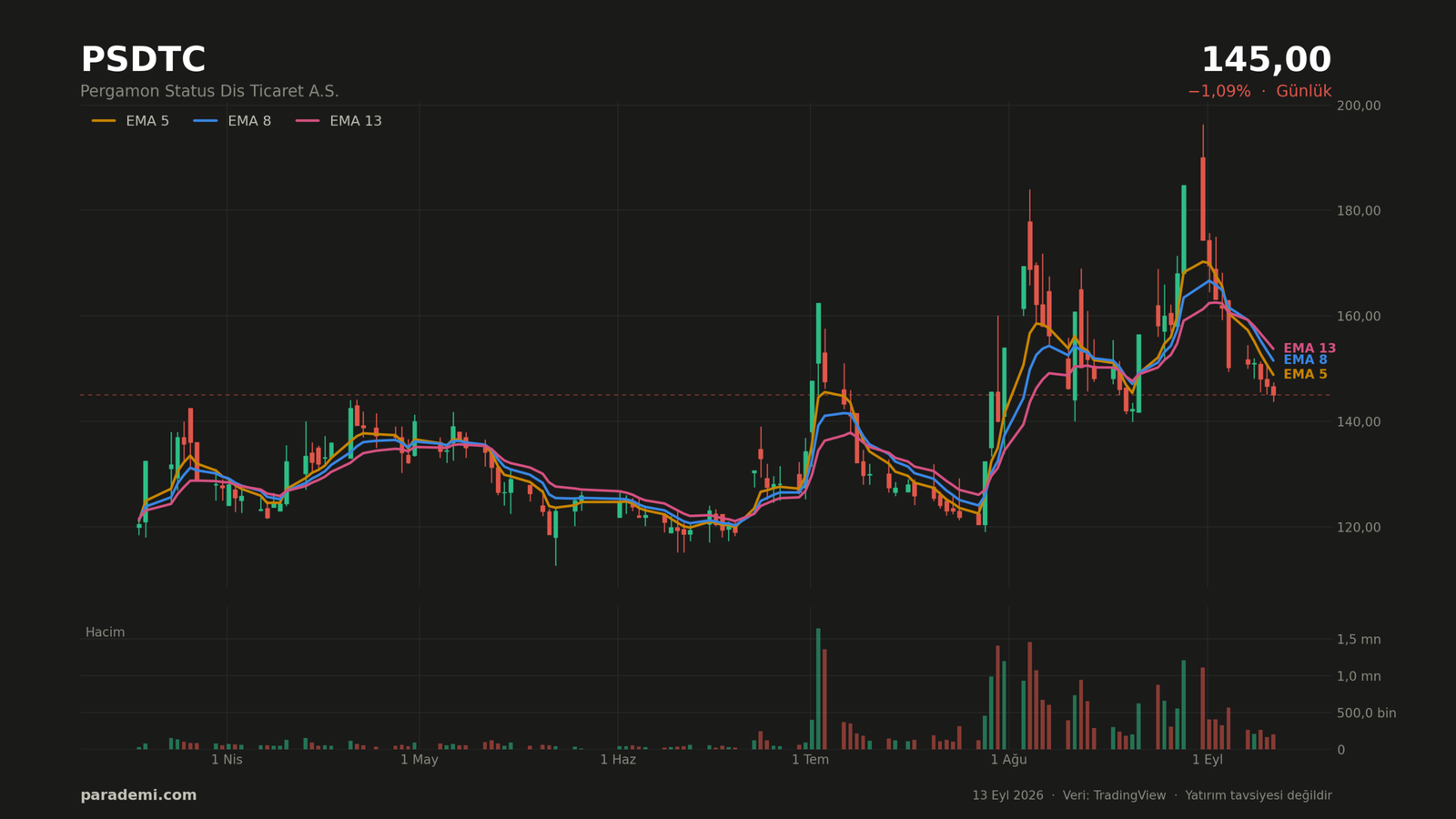Image resolution: width=1456 pixels, height=819 pixels.
Task: Click the 1 Eyl date axis label
Action: 1208,760
